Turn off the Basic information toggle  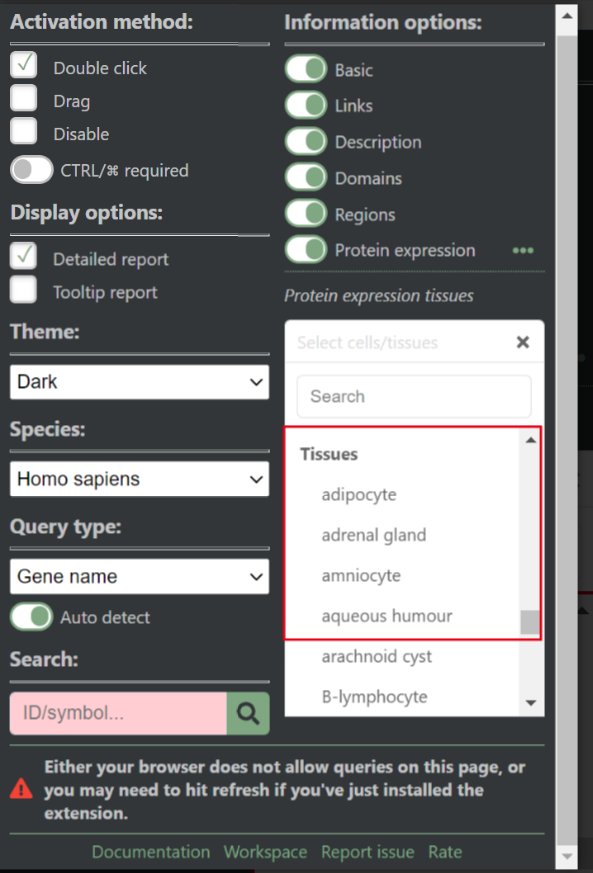coord(306,69)
